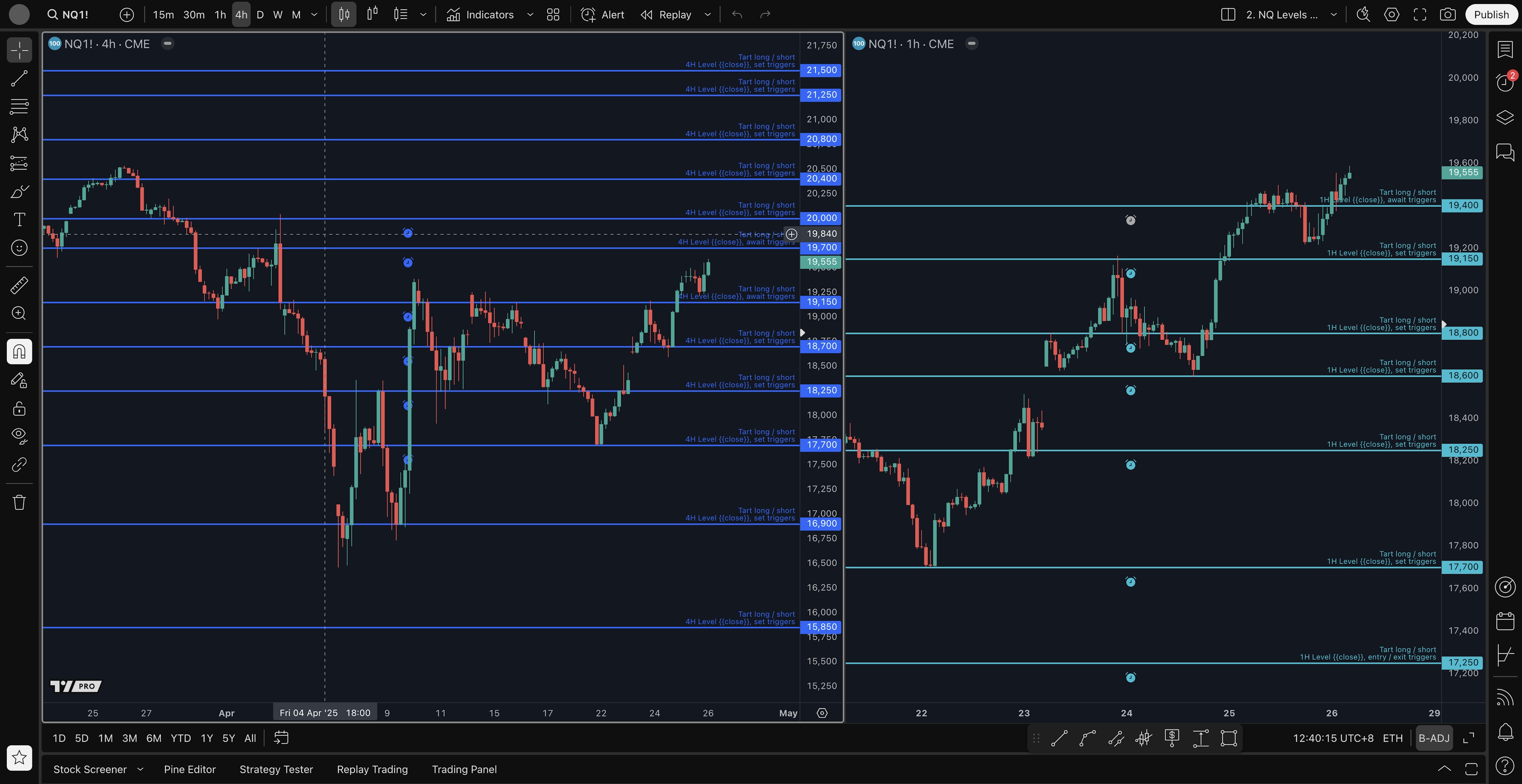
Task: Click the Publish button
Action: 1491,15
